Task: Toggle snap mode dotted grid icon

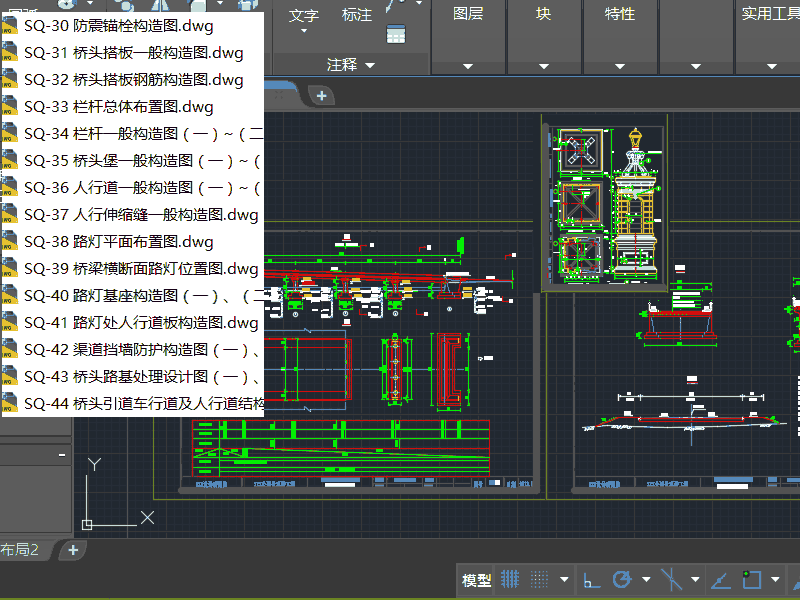Action: [540, 579]
